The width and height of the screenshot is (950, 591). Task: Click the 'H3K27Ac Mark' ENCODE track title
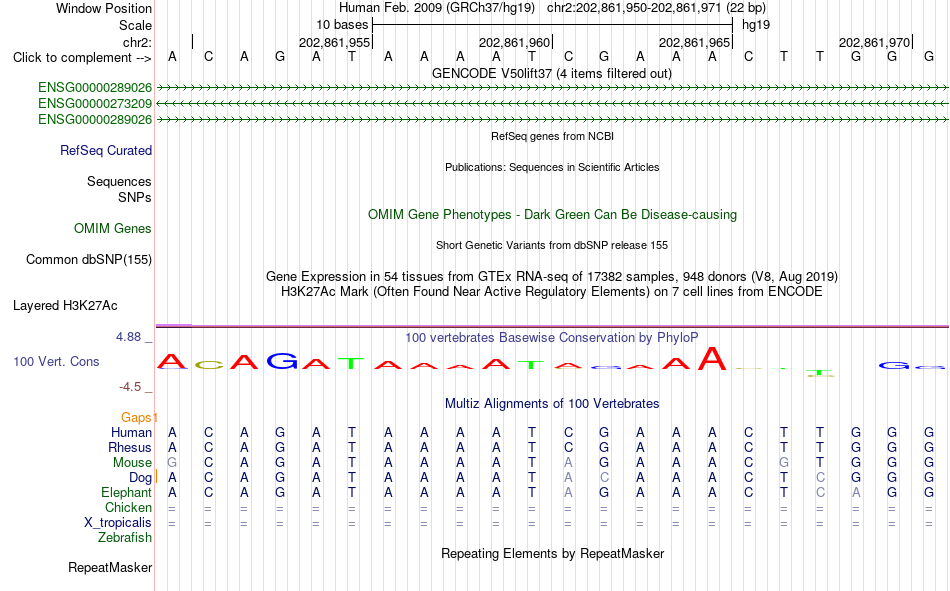552,292
